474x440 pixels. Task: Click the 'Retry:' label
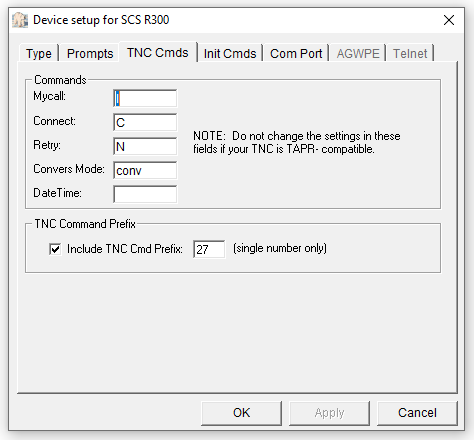pos(47,145)
